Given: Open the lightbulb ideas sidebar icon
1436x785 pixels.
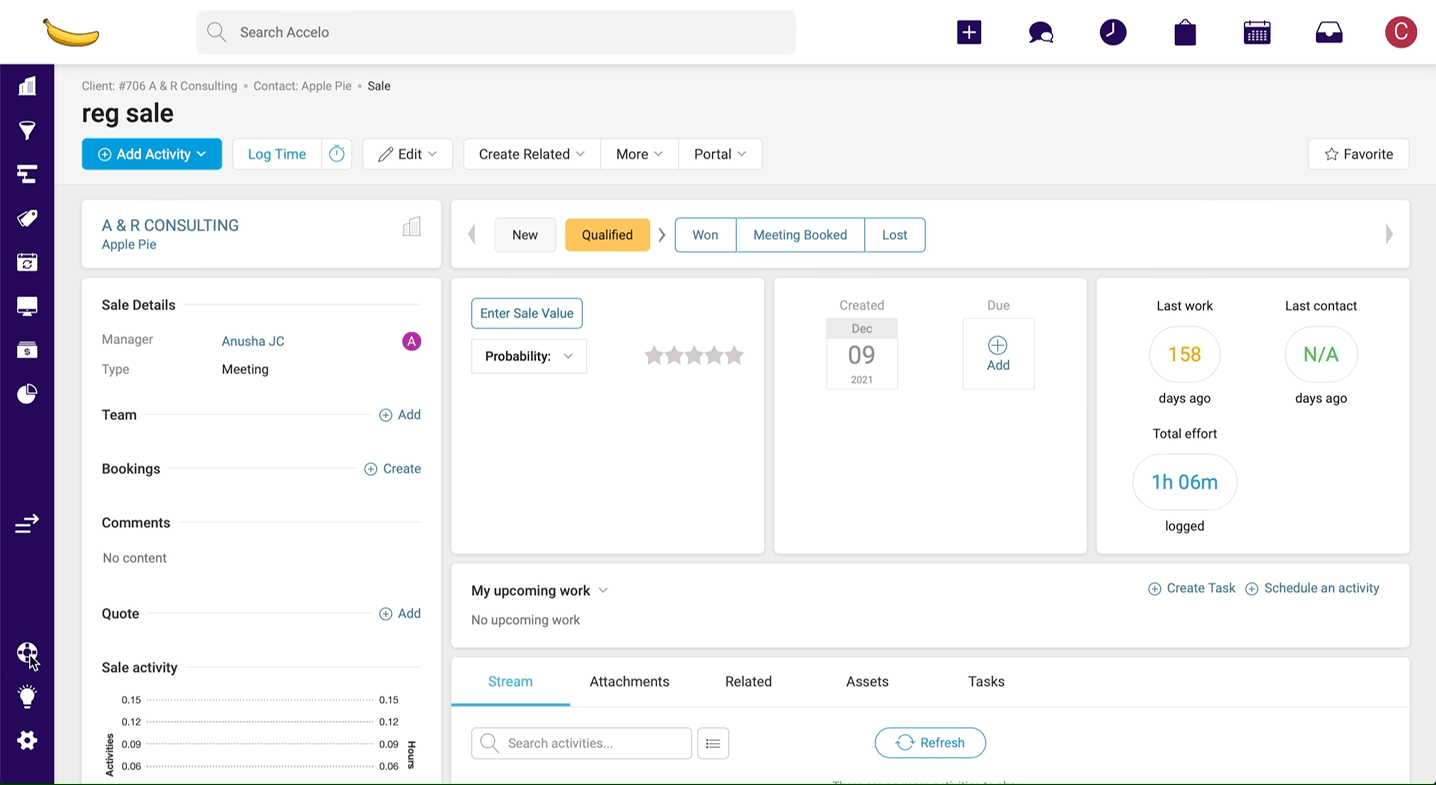Looking at the screenshot, I should click(27, 696).
